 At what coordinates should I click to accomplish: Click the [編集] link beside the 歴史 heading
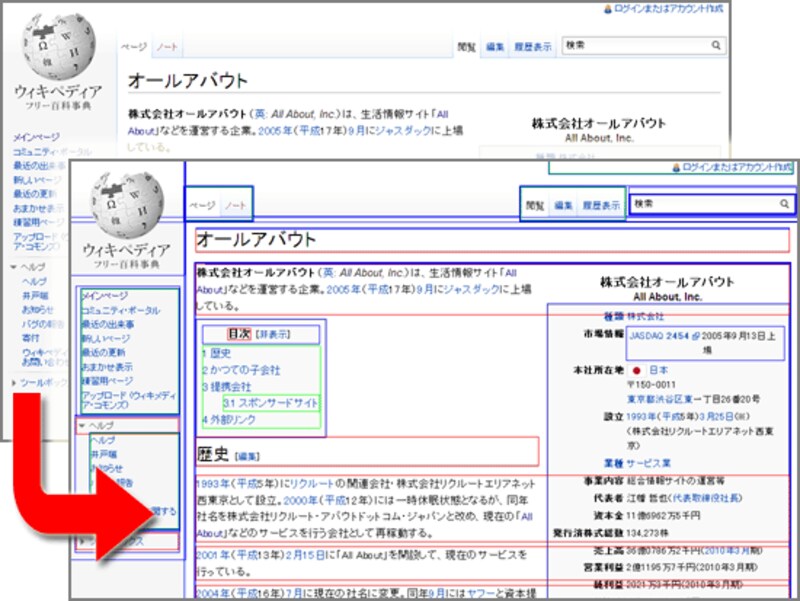point(247,457)
